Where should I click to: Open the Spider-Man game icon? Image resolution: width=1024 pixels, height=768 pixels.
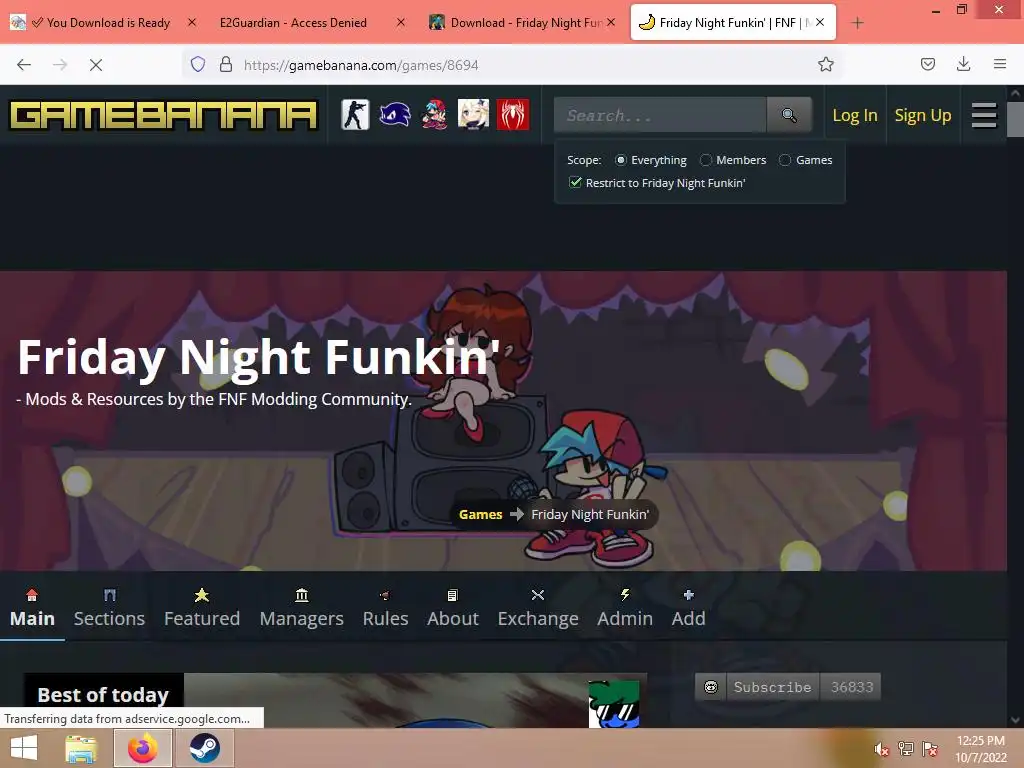click(513, 115)
